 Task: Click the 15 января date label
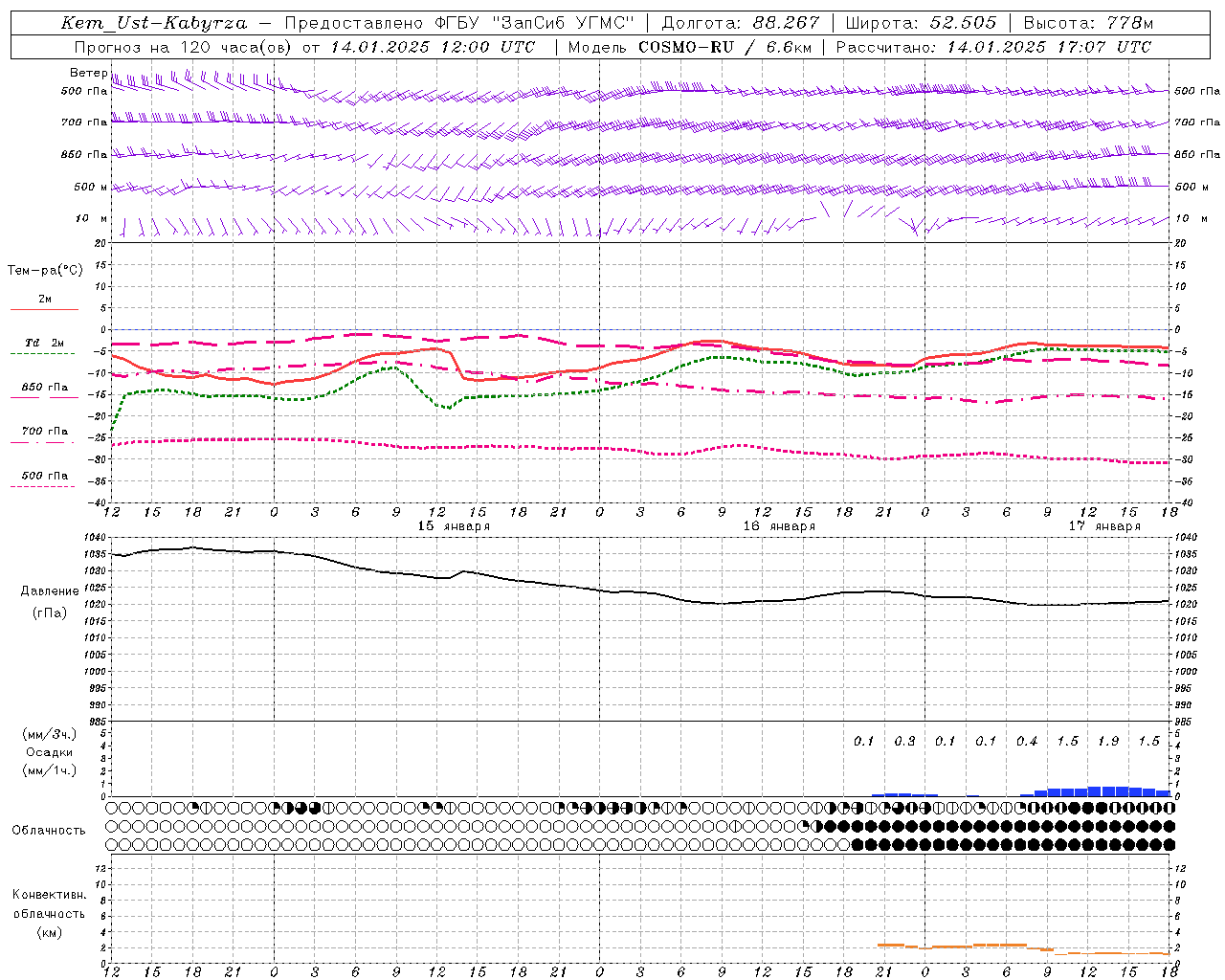(454, 526)
